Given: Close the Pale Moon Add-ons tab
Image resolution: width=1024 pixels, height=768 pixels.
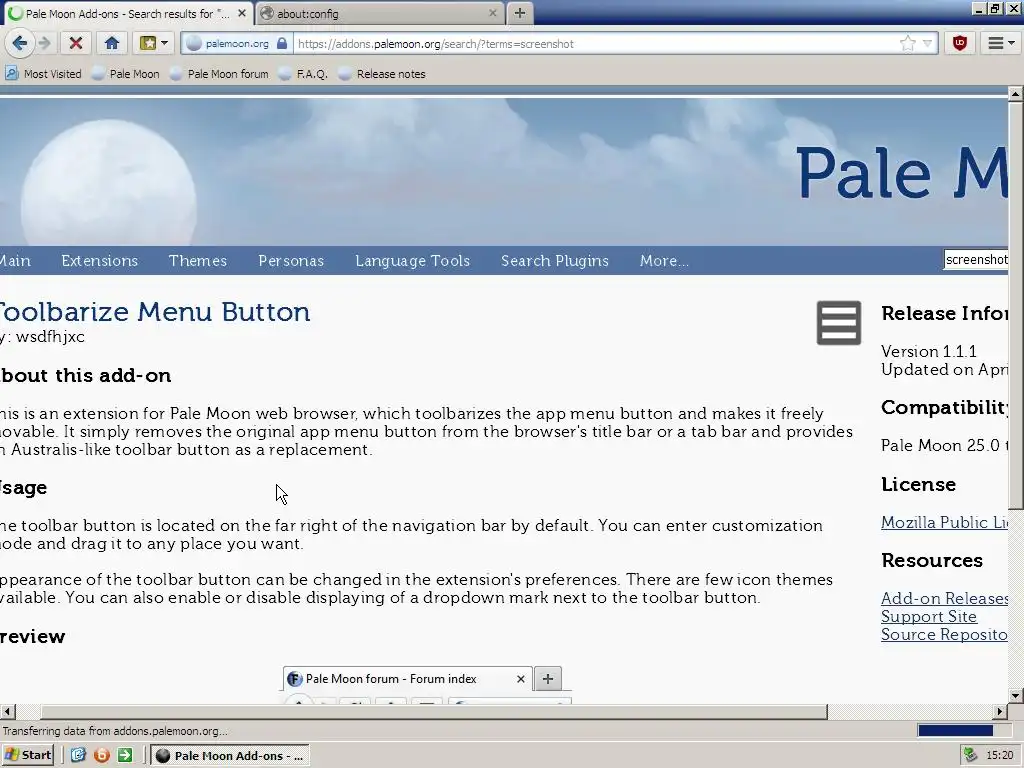Looking at the screenshot, I should coord(242,13).
